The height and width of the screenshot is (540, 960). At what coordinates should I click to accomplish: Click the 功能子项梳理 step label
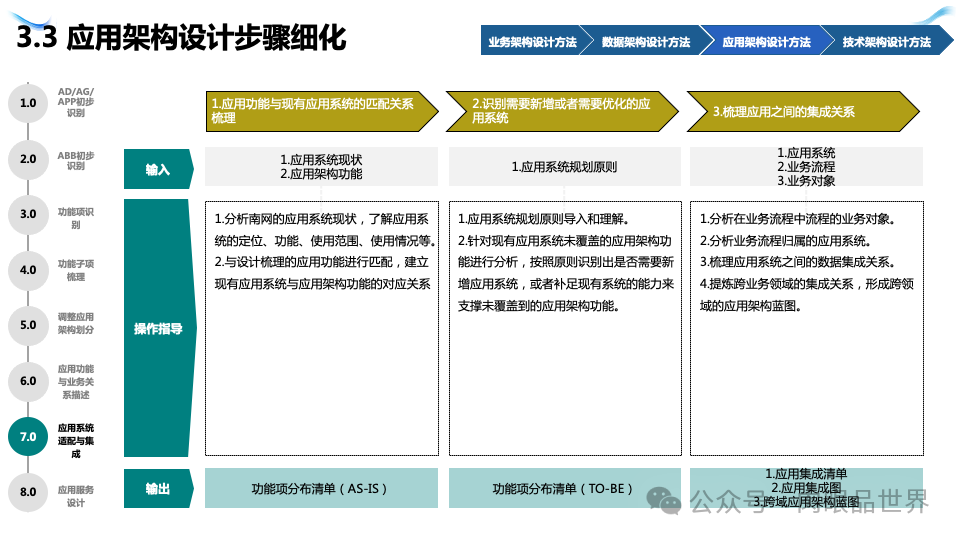point(76,270)
